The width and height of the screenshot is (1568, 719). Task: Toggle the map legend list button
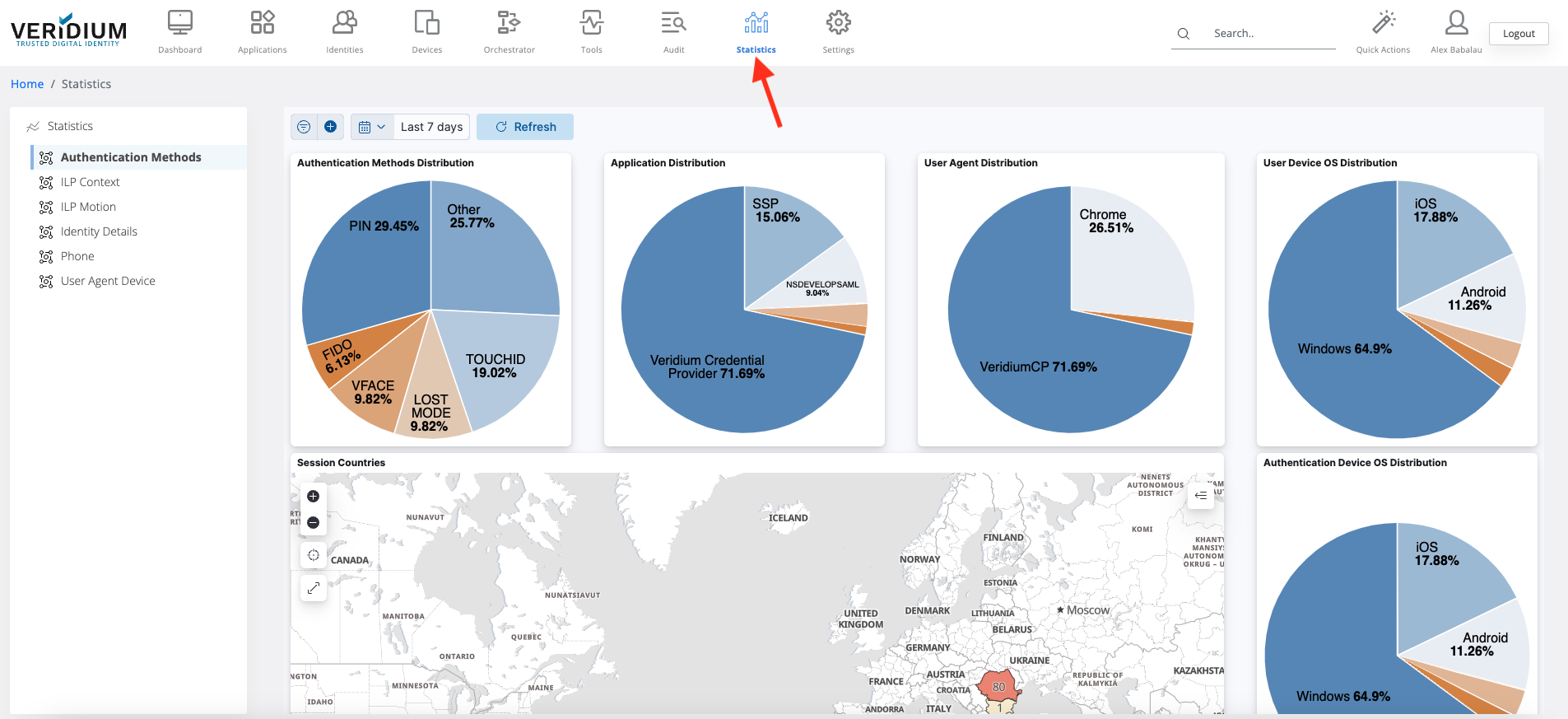tap(1201, 496)
